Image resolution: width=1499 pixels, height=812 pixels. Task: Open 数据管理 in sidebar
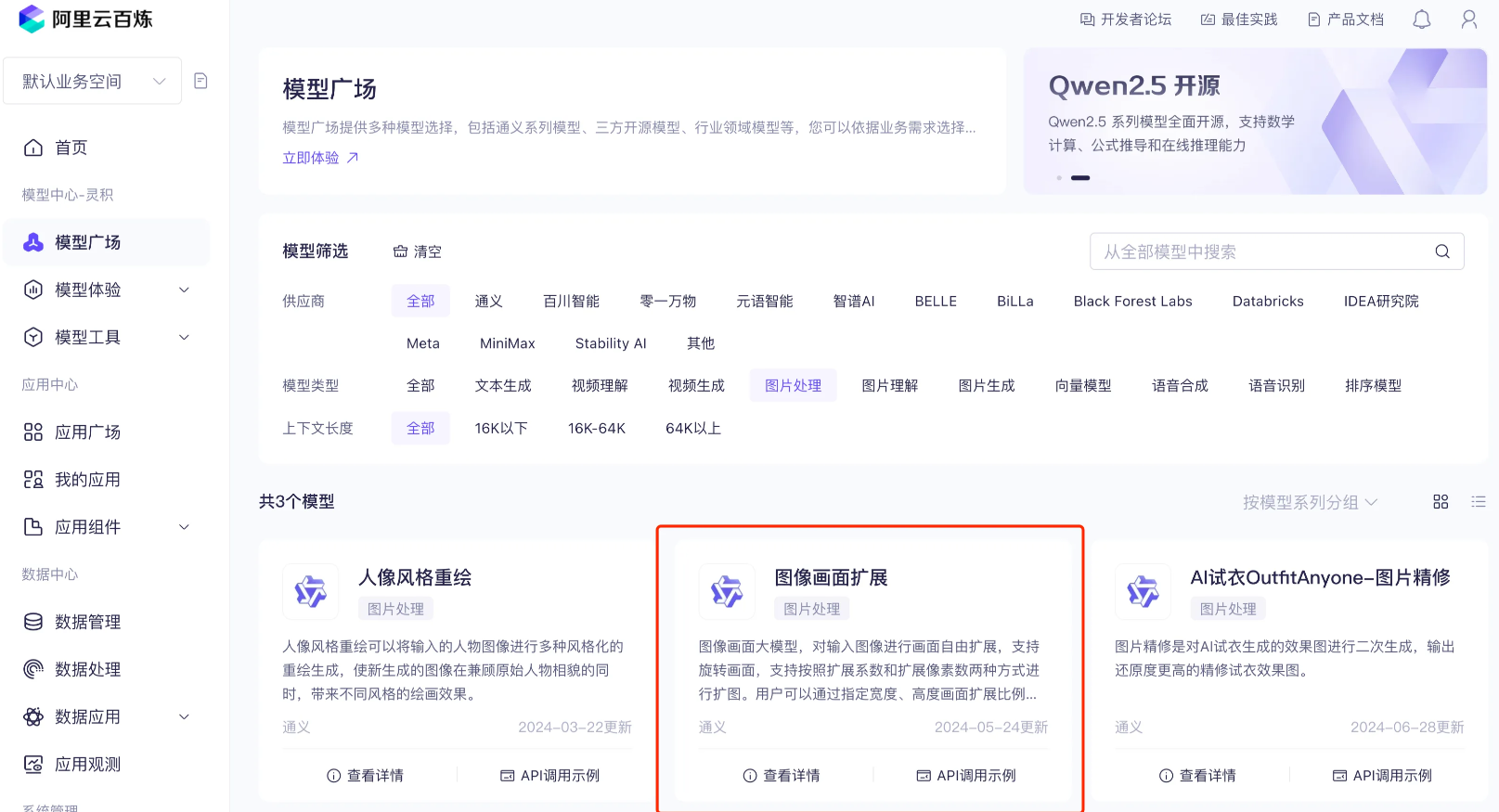106,622
